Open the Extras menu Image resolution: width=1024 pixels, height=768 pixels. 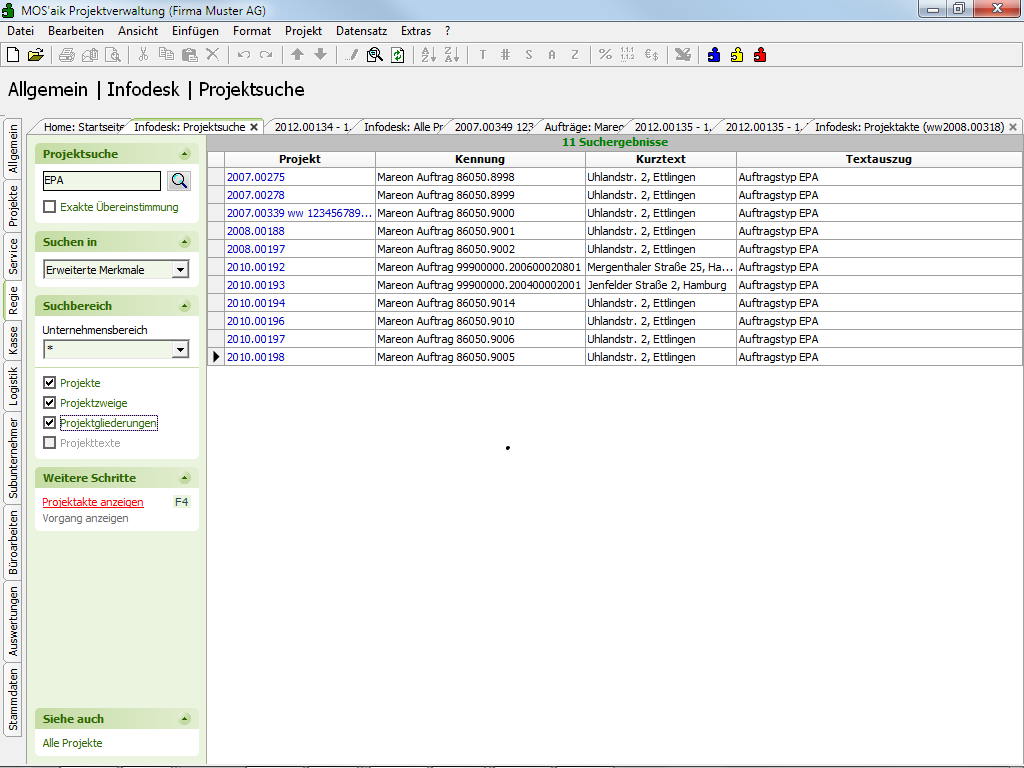tap(415, 31)
